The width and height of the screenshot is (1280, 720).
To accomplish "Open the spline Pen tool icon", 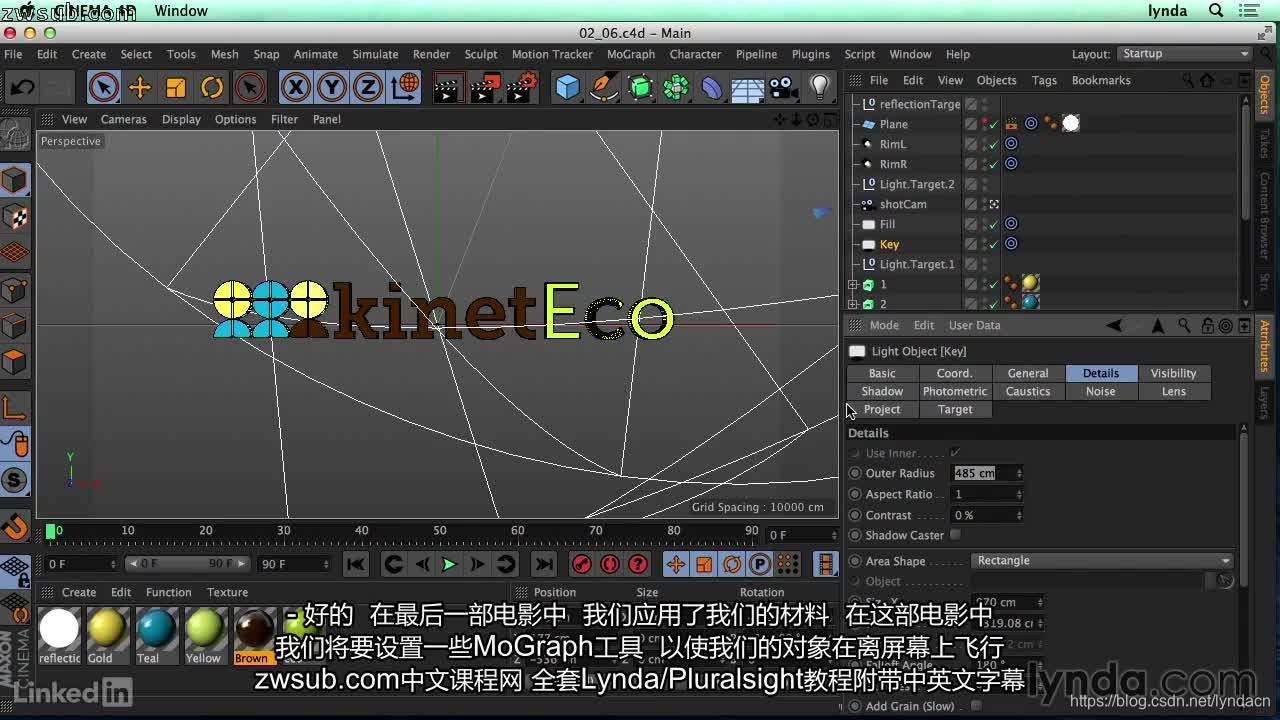I will 604,88.
